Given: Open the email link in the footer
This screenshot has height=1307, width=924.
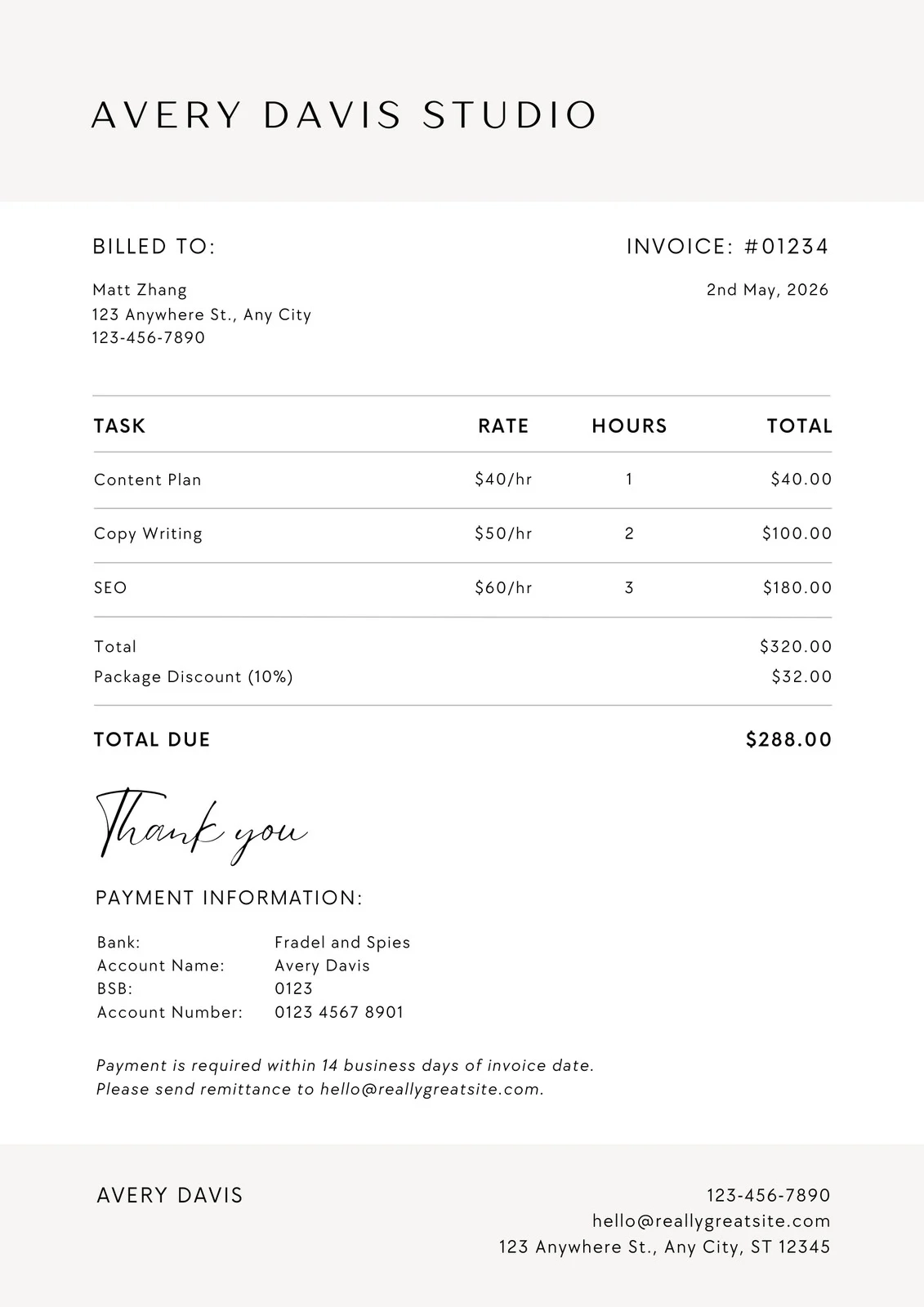Looking at the screenshot, I should click(x=711, y=1221).
